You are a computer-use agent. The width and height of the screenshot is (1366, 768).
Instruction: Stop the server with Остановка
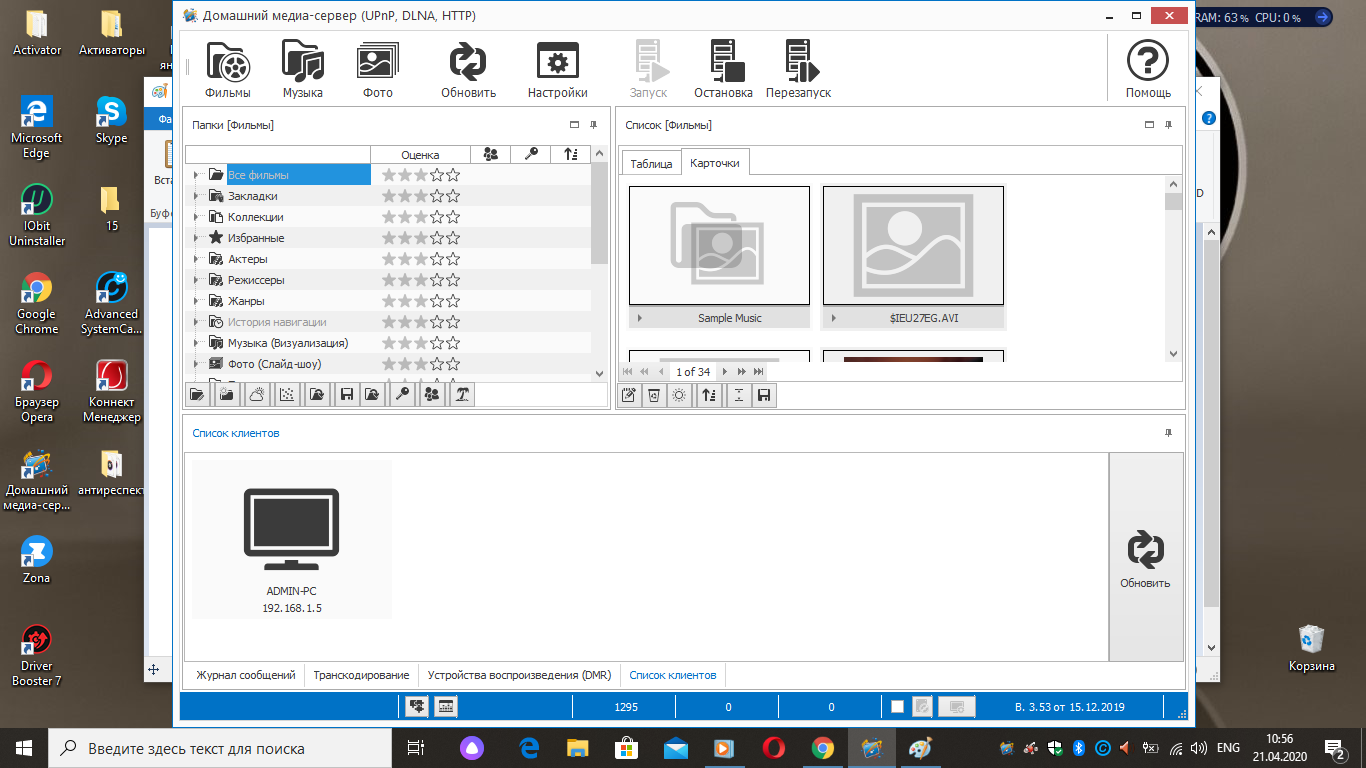coord(723,69)
